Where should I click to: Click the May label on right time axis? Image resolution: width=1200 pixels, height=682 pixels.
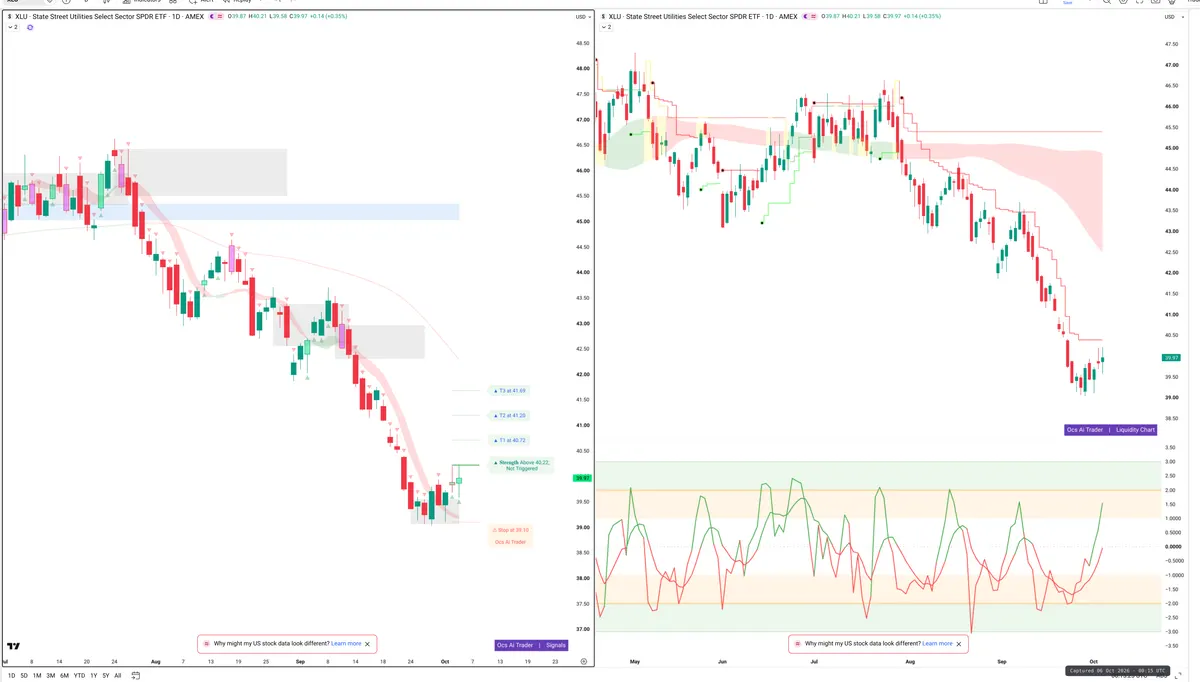(x=635, y=662)
